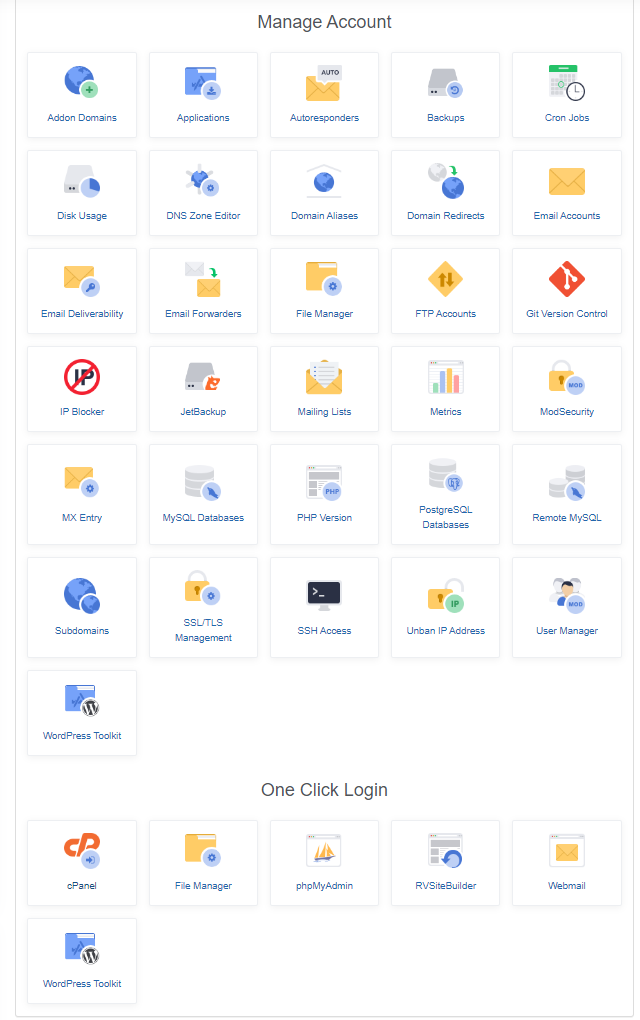
Task: Click the "DNS Zone Editor" label
Action: pyautogui.click(x=203, y=216)
